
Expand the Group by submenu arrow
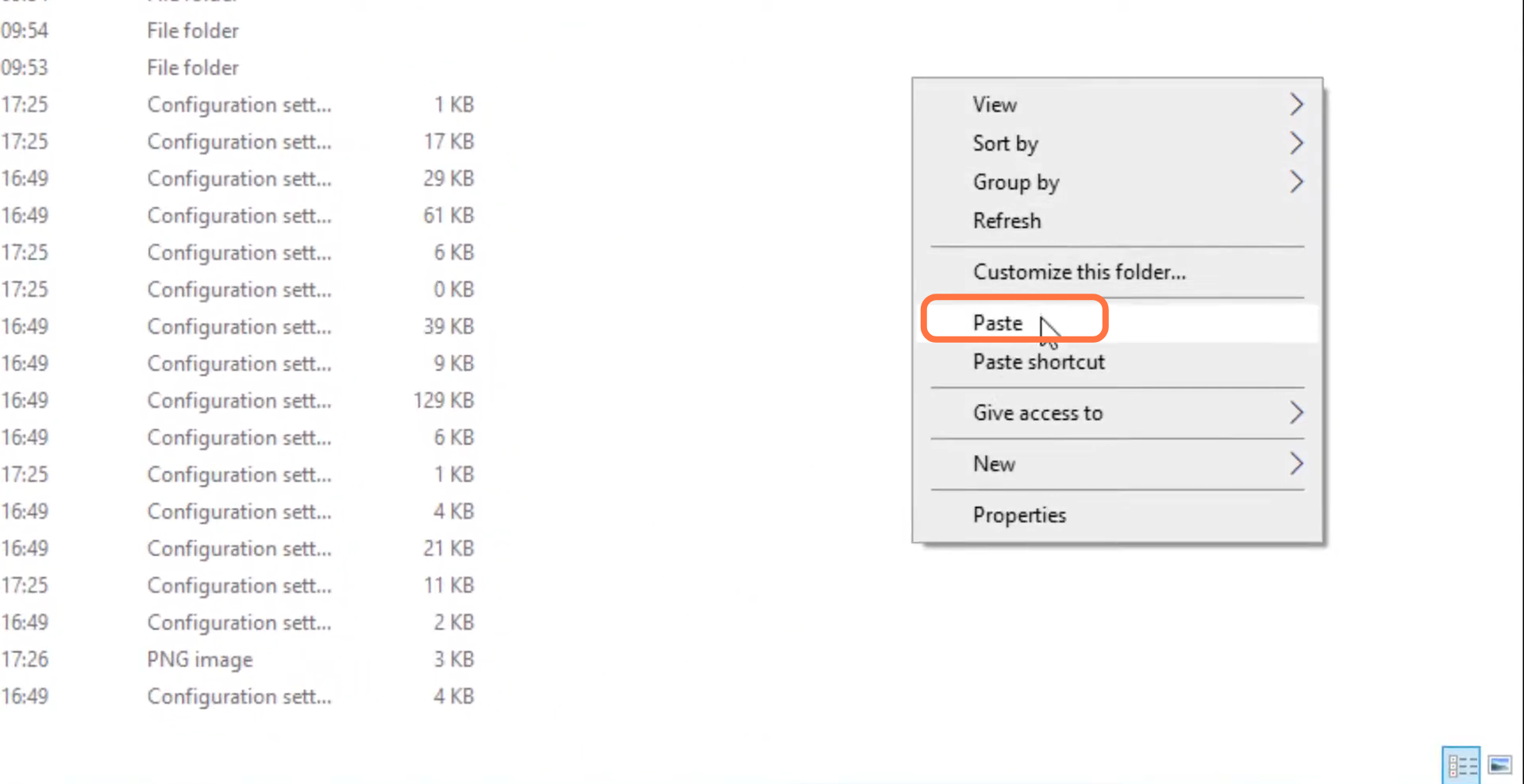click(1296, 182)
